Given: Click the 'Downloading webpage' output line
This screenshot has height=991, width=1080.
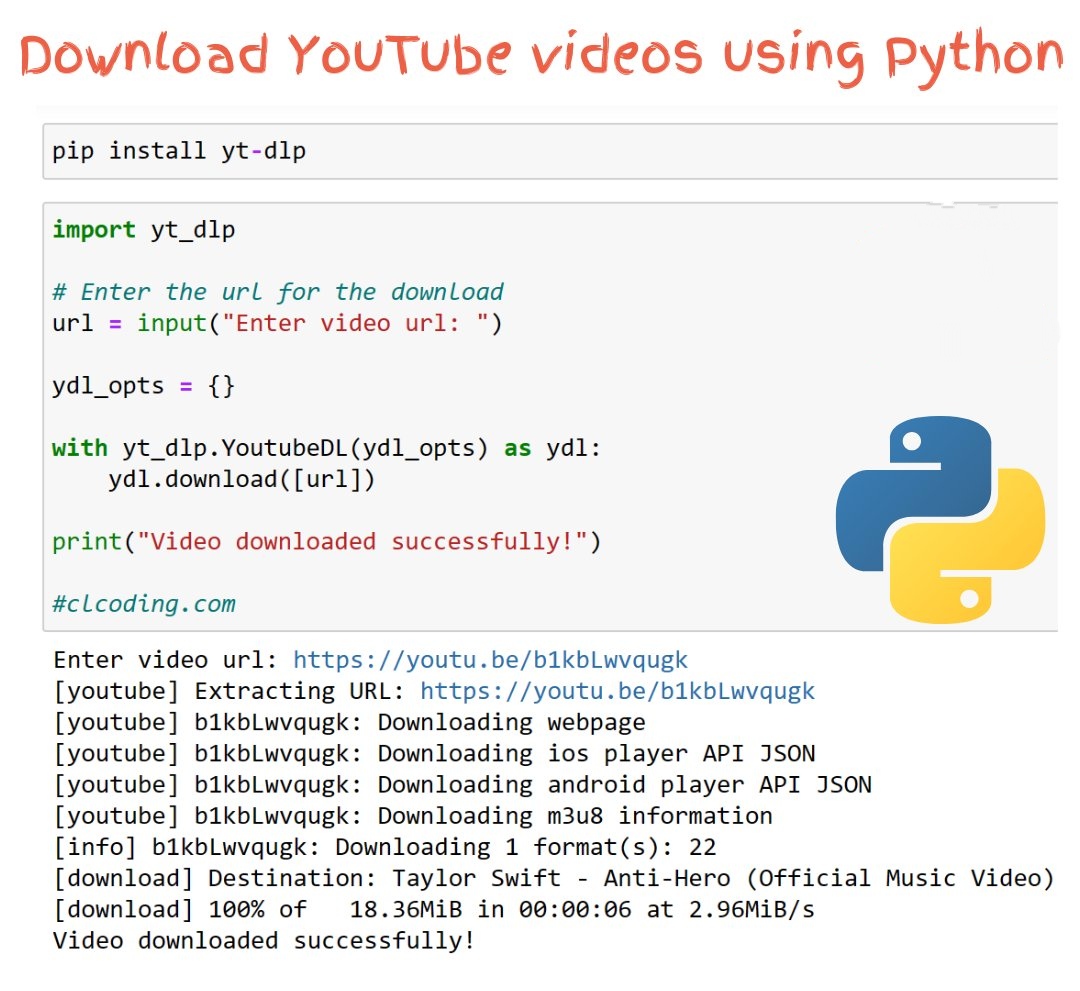Looking at the screenshot, I should pos(349,722).
